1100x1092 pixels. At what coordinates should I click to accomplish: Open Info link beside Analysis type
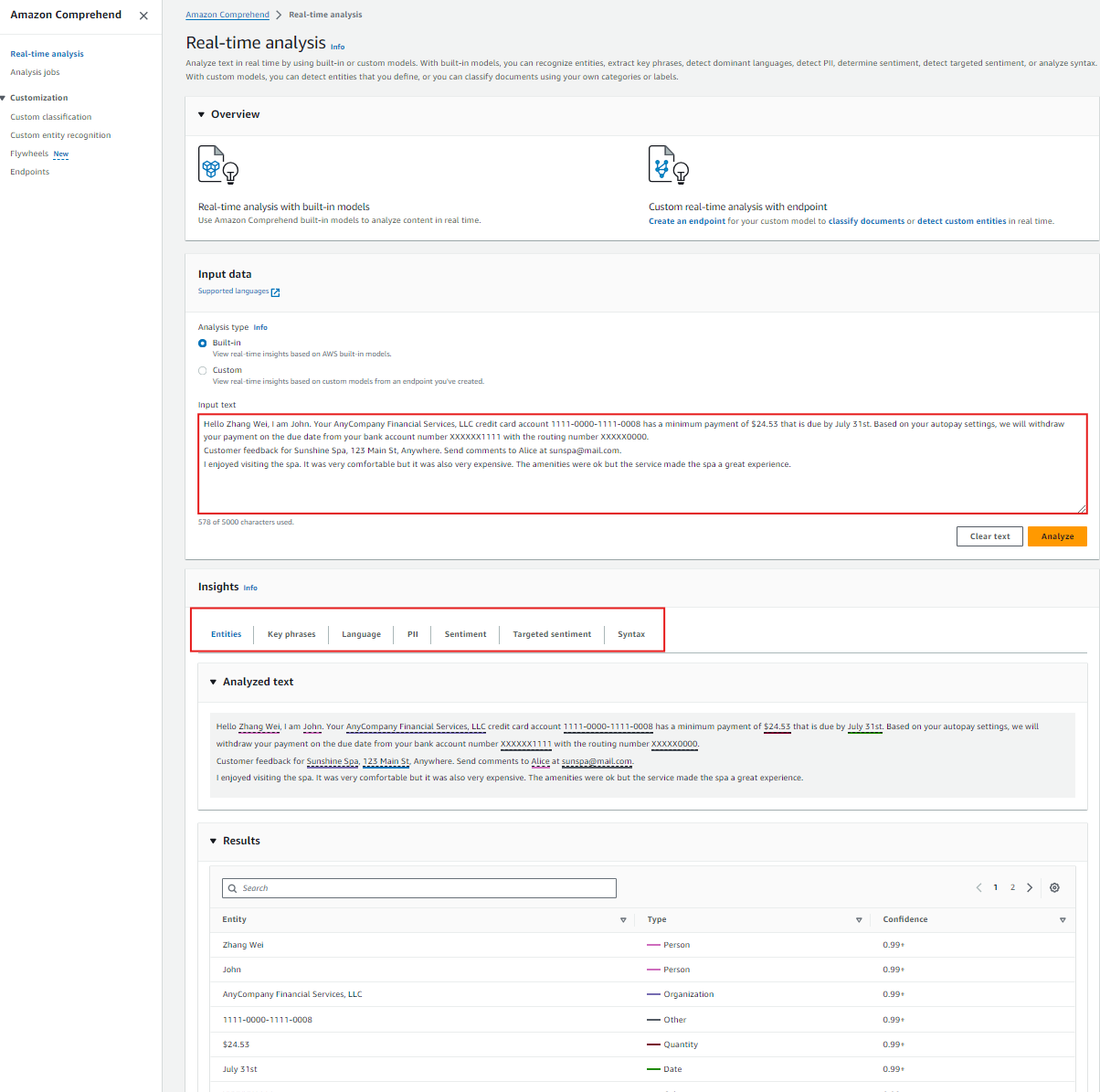260,327
